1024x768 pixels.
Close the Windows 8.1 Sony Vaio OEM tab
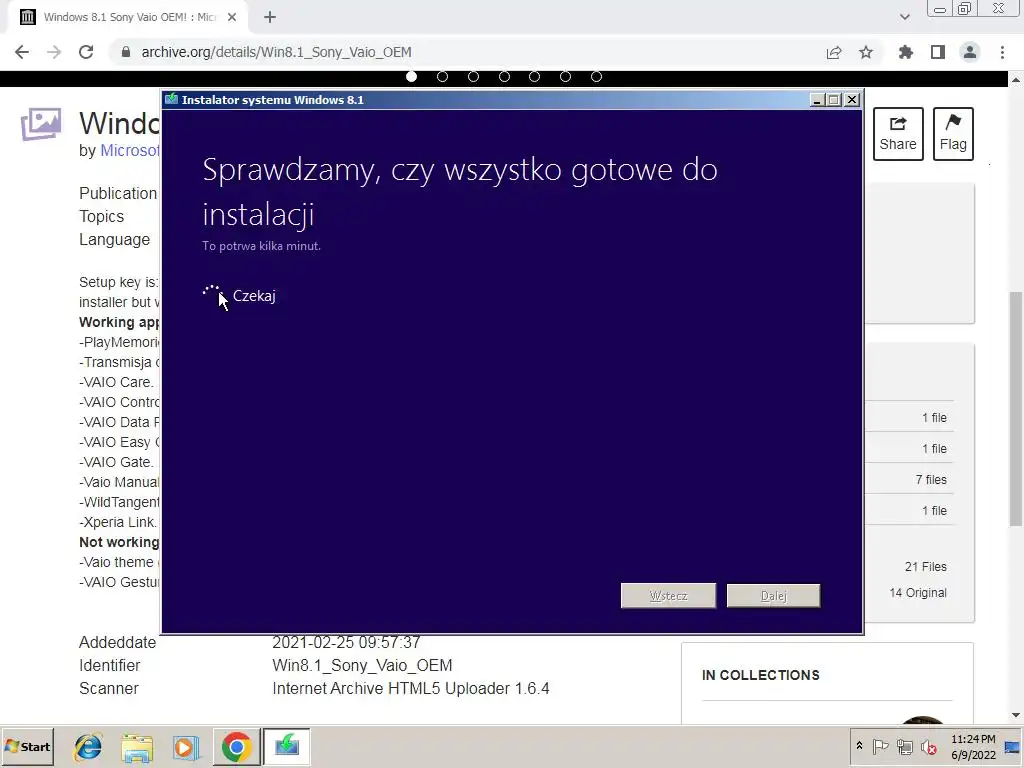(232, 17)
